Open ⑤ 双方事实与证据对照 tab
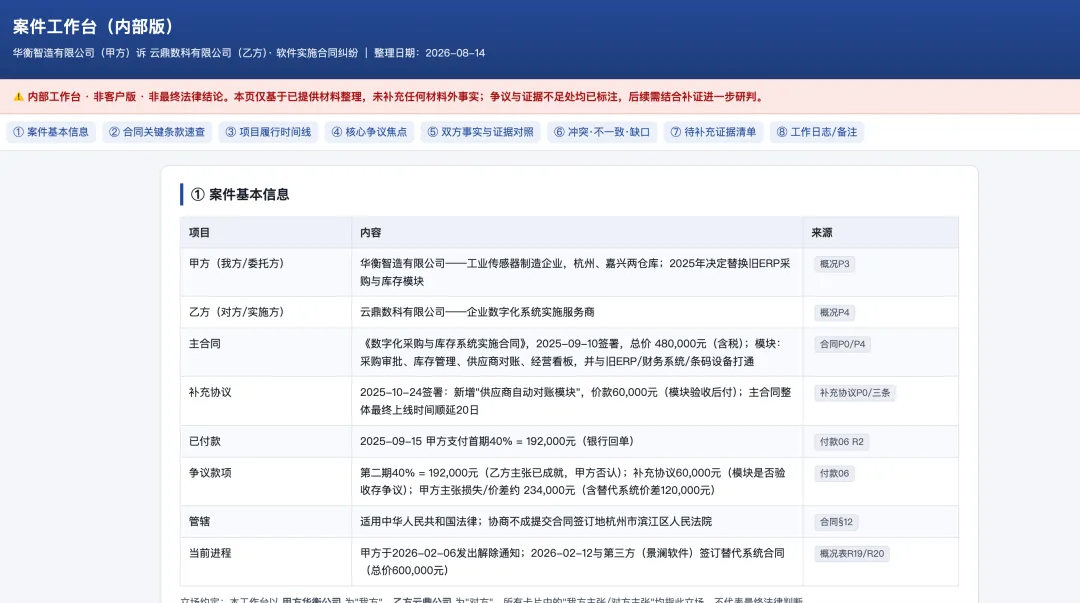1080x603 pixels. tap(481, 132)
